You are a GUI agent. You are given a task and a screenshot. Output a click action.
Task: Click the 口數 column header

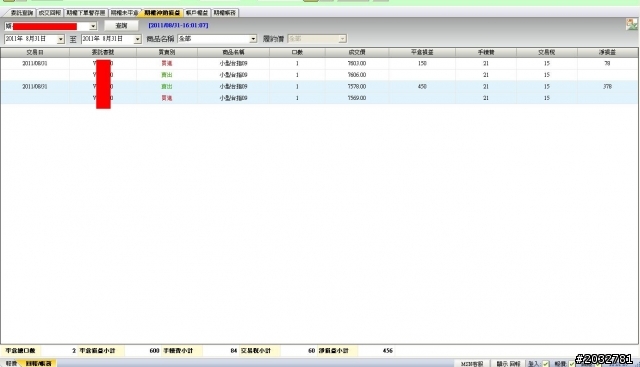297,52
